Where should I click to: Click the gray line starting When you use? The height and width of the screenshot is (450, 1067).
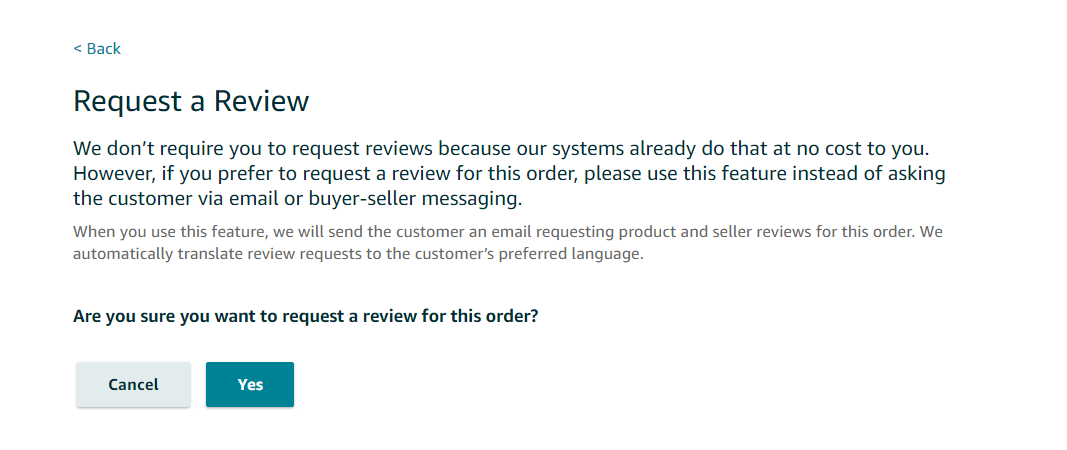[508, 231]
